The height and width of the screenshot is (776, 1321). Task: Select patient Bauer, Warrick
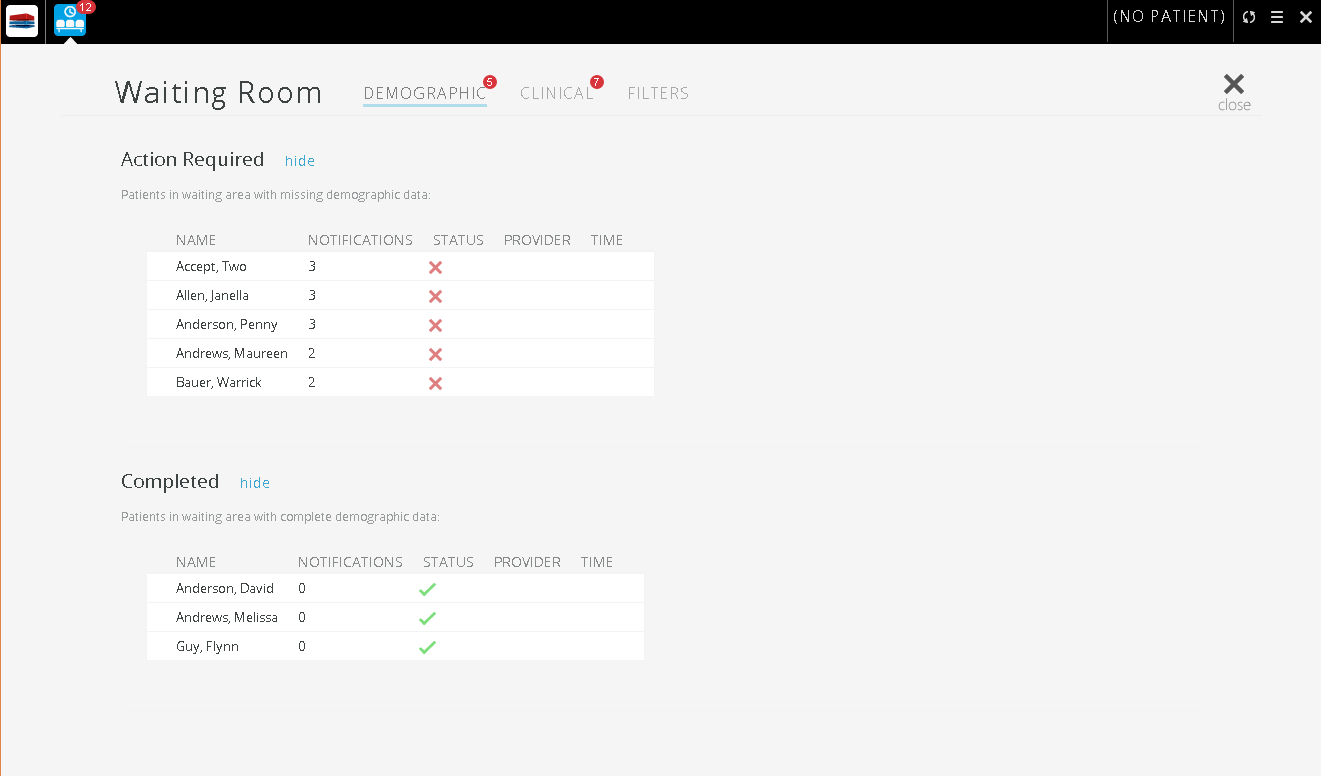[219, 382]
